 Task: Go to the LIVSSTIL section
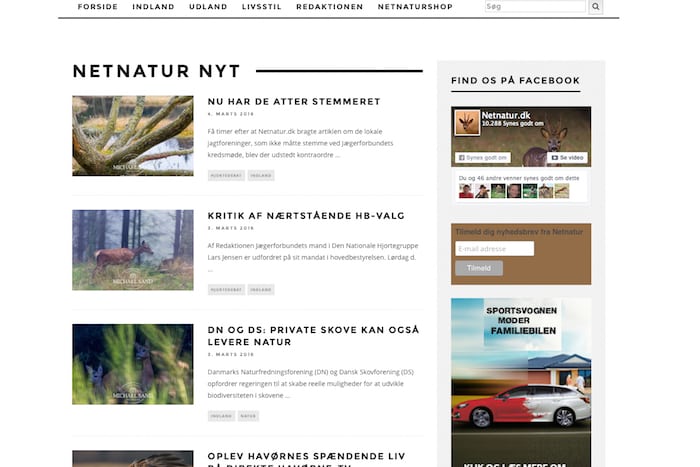[262, 7]
